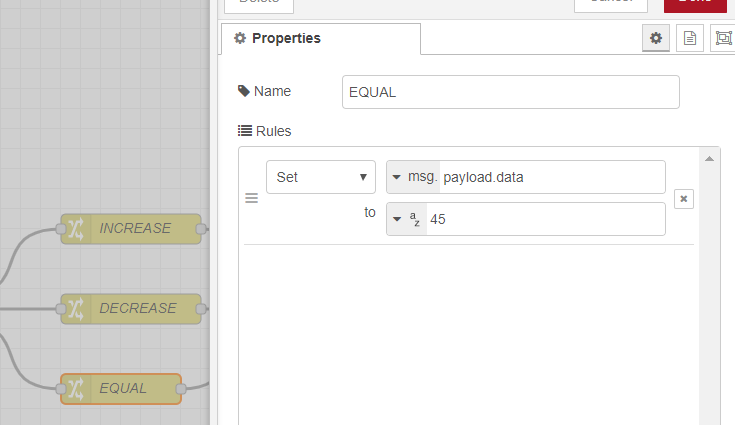Open the node appearance icon

pyautogui.click(x=722, y=38)
